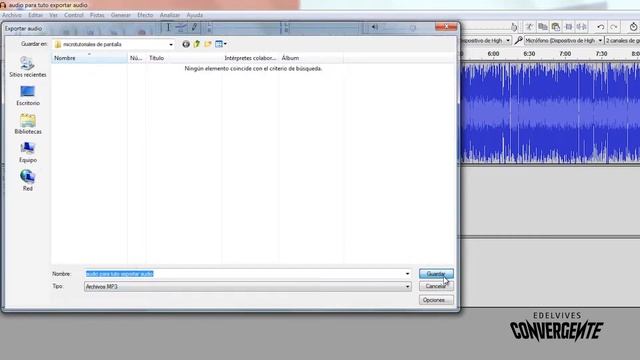Open Editar menu in Audacity window

(36, 15)
